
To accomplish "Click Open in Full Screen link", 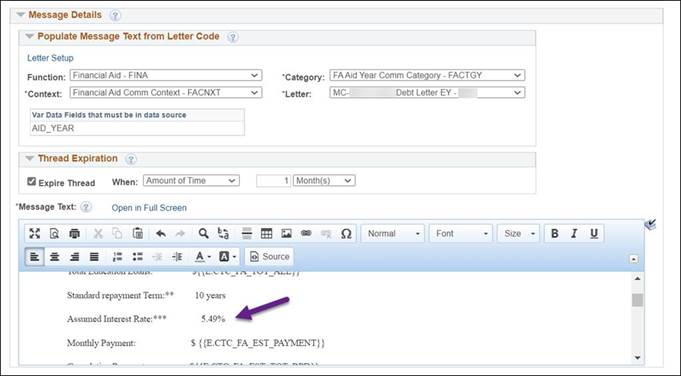I will pos(149,208).
